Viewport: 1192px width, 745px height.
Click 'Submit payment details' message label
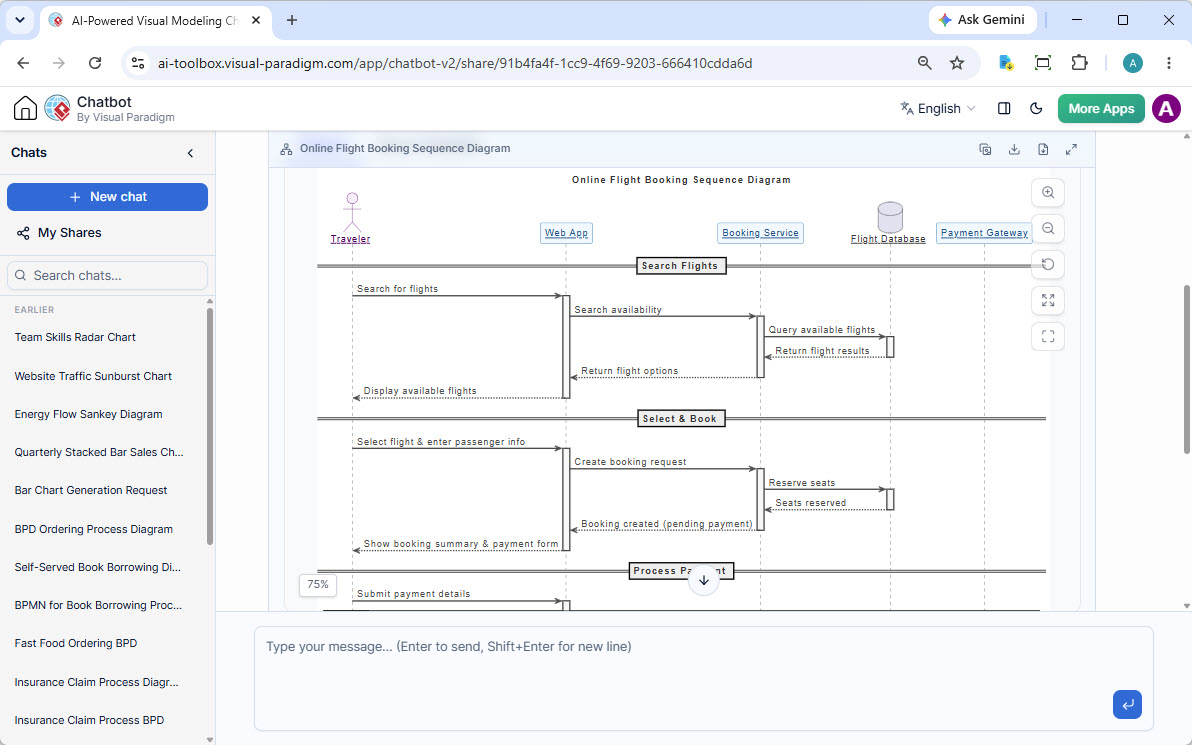coord(414,594)
